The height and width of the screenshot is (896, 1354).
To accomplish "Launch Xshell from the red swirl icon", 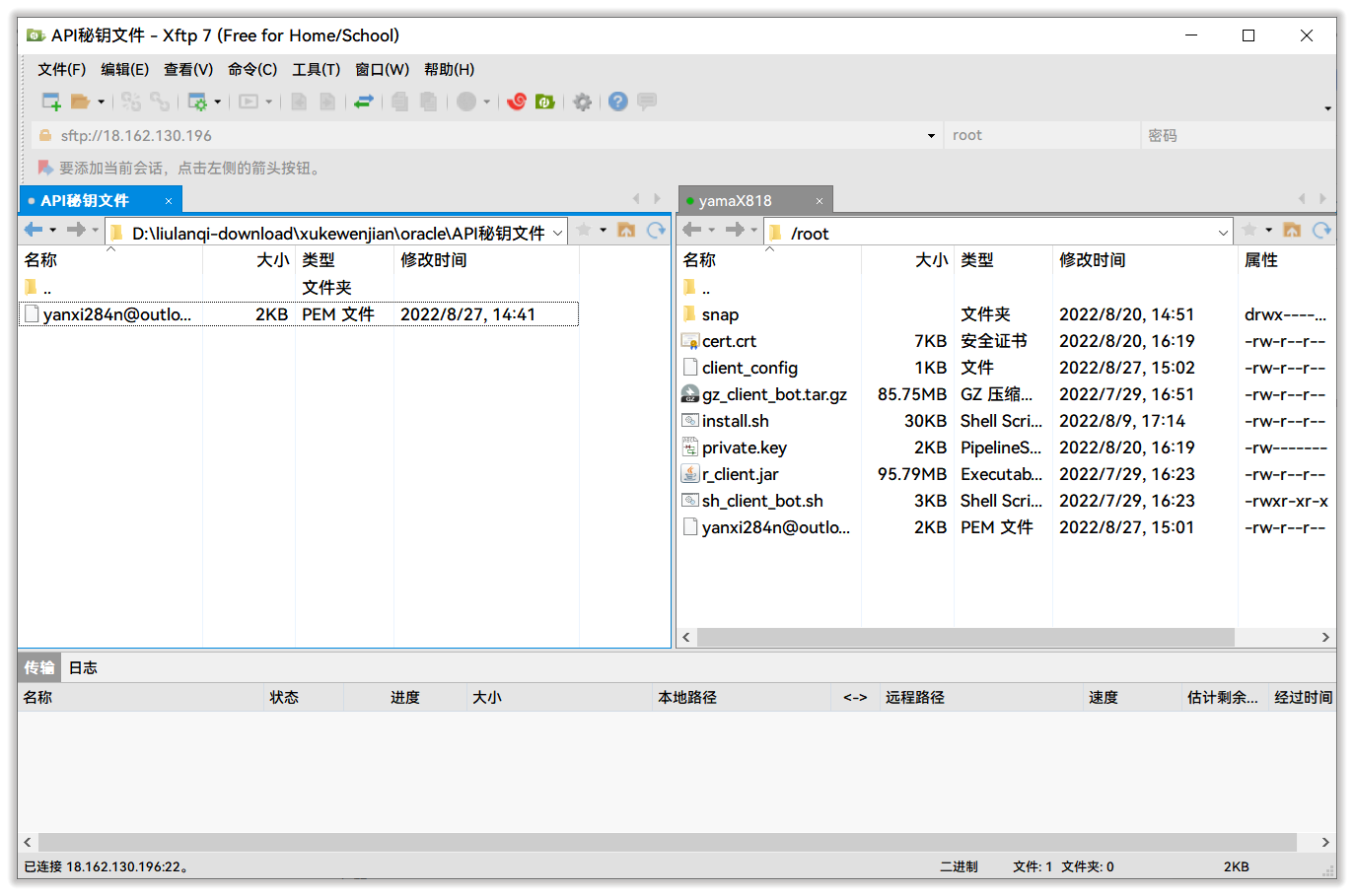I will [x=516, y=102].
